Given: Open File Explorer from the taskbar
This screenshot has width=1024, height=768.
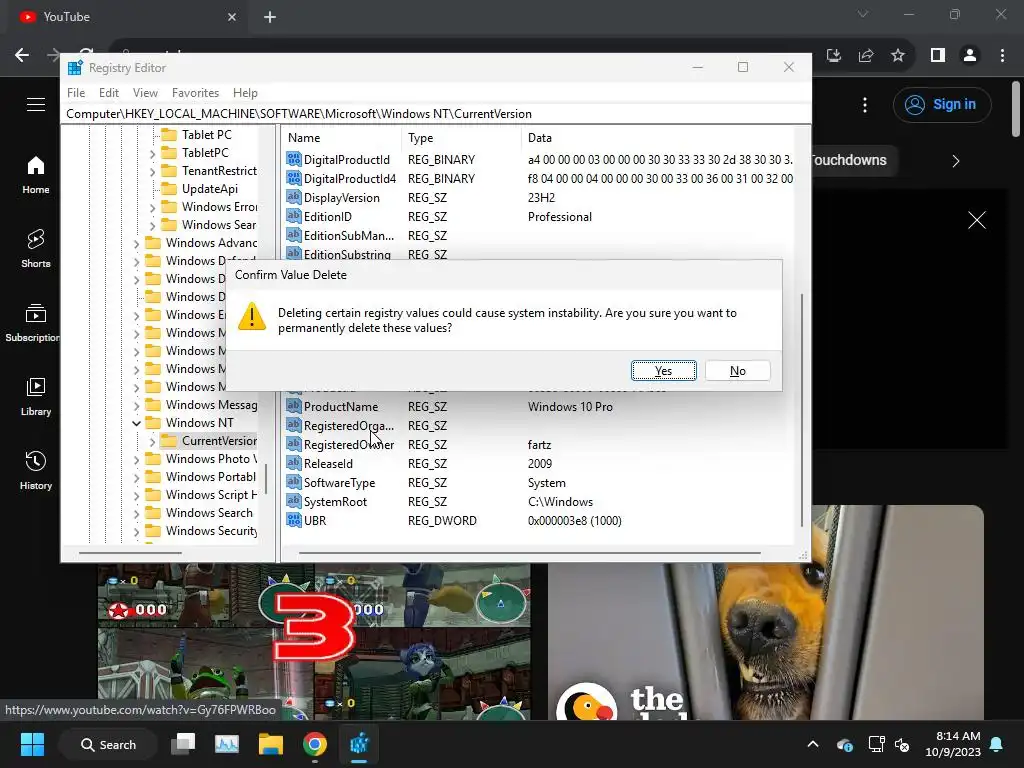Looking at the screenshot, I should click(x=270, y=744).
